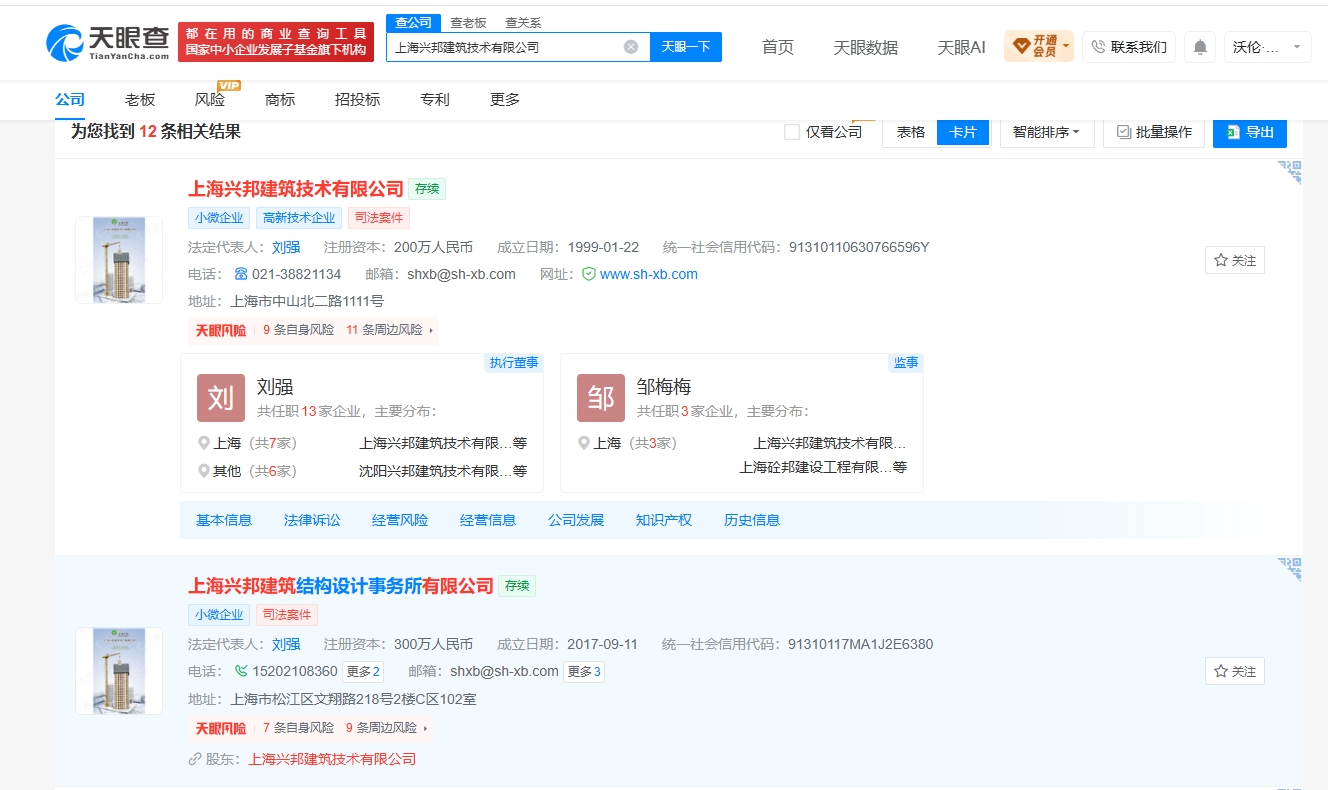
Task: Click 刘 avatar in executive card
Action: click(221, 398)
